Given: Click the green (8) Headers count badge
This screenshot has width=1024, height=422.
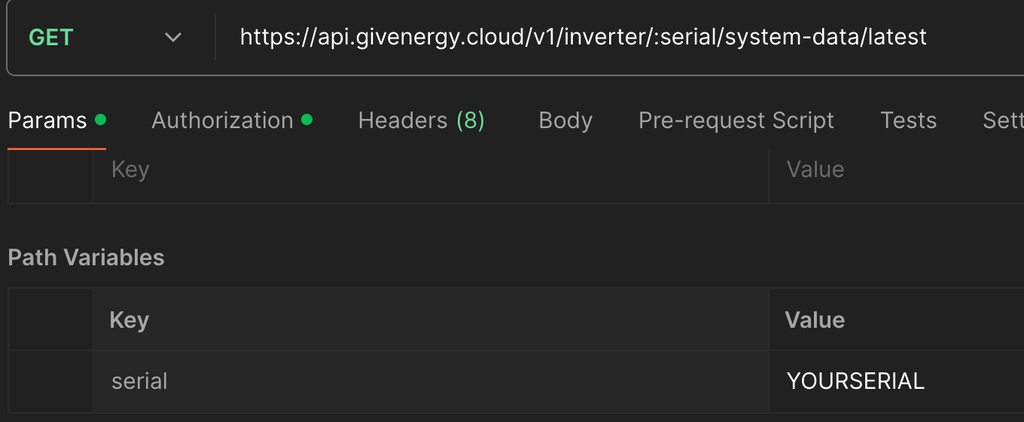Looking at the screenshot, I should (470, 121).
